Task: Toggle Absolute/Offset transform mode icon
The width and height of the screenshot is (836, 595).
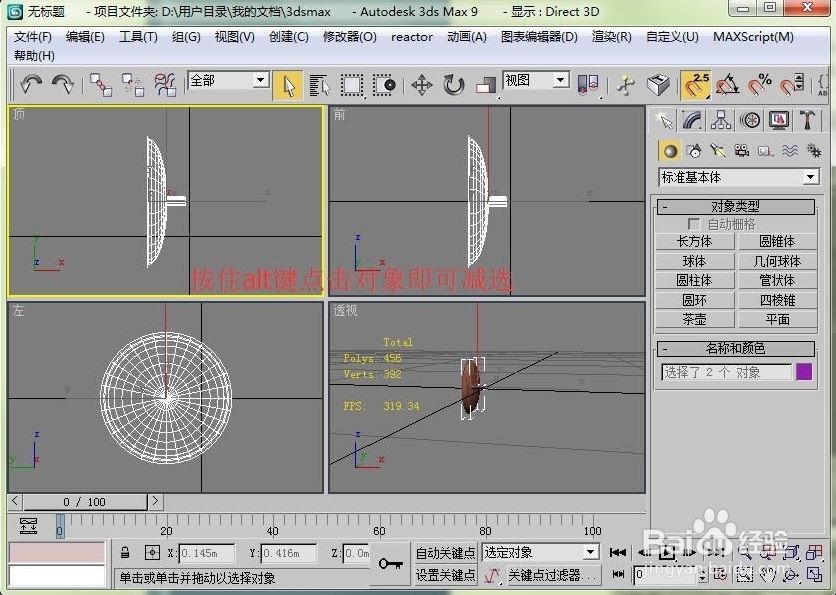Action: coord(152,552)
